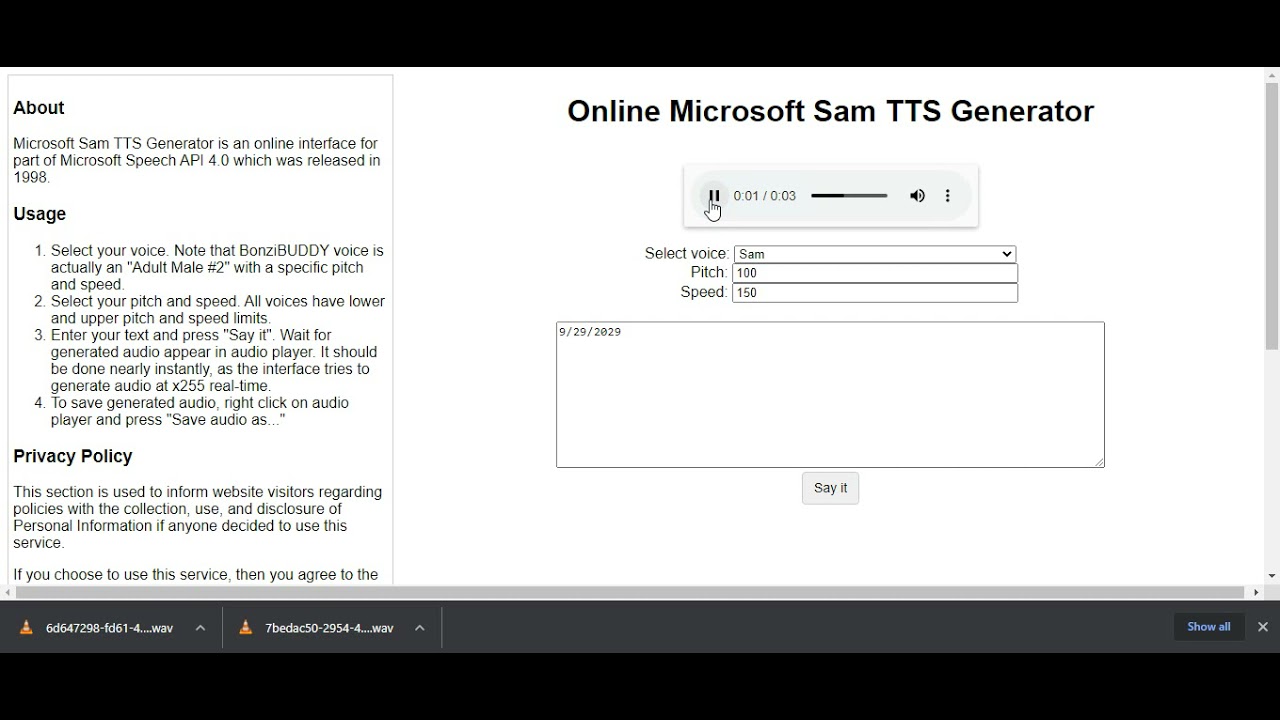Image resolution: width=1280 pixels, height=720 pixels.
Task: Click the Speed label
Action: [x=704, y=293]
